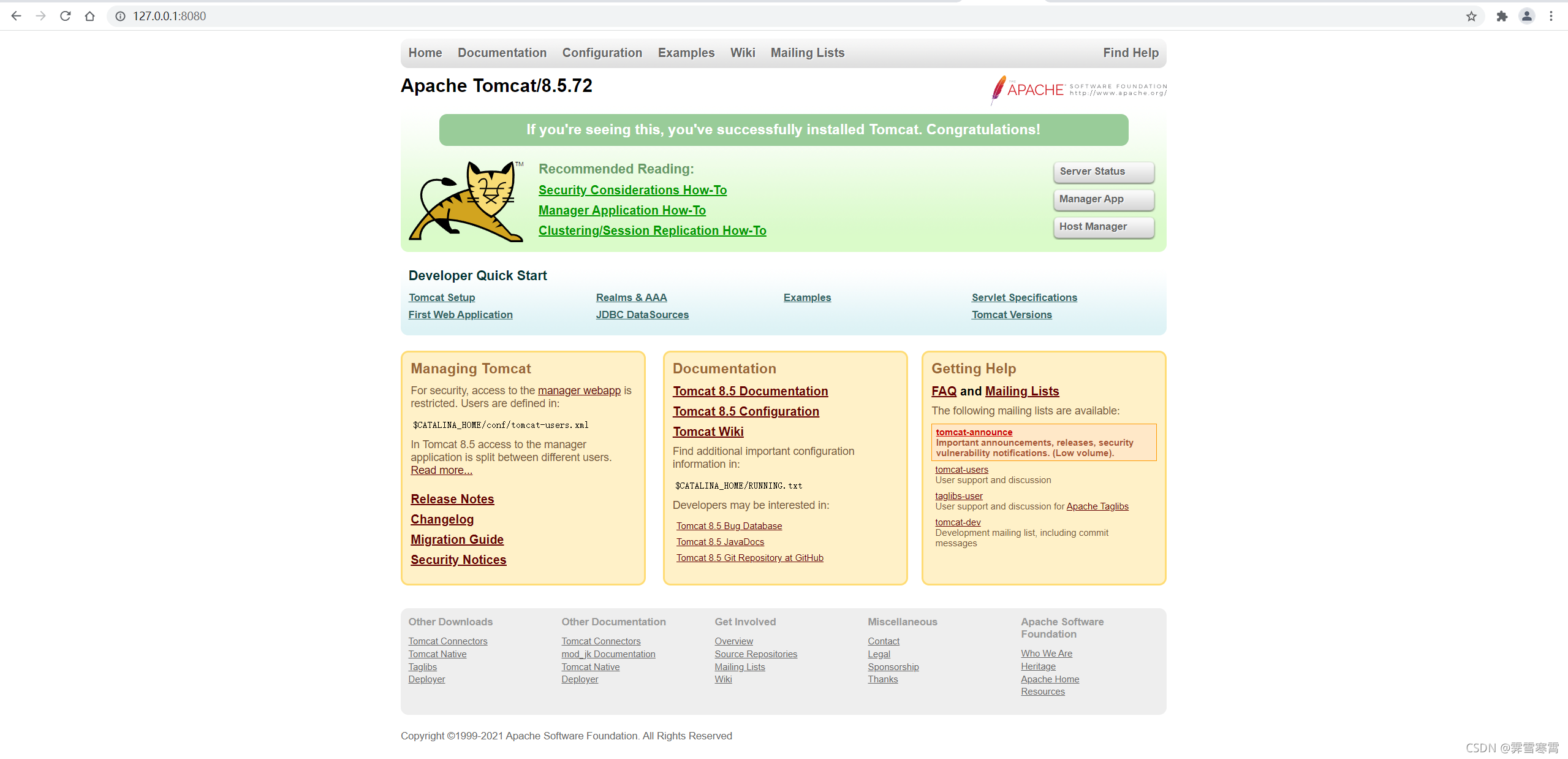Screen dimensions: 1568x759
Task: Click the Tomcat cat logo image
Action: [466, 200]
